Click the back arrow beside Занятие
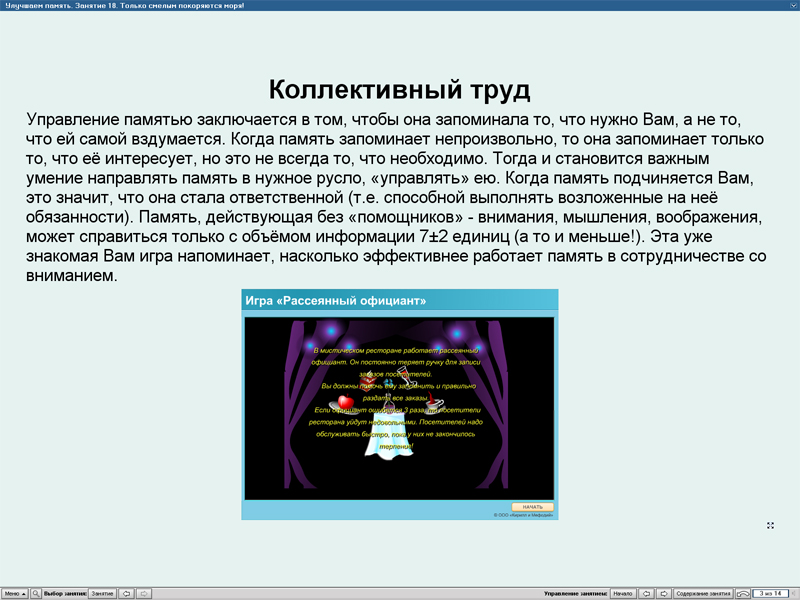The height and width of the screenshot is (600, 800). point(126,592)
